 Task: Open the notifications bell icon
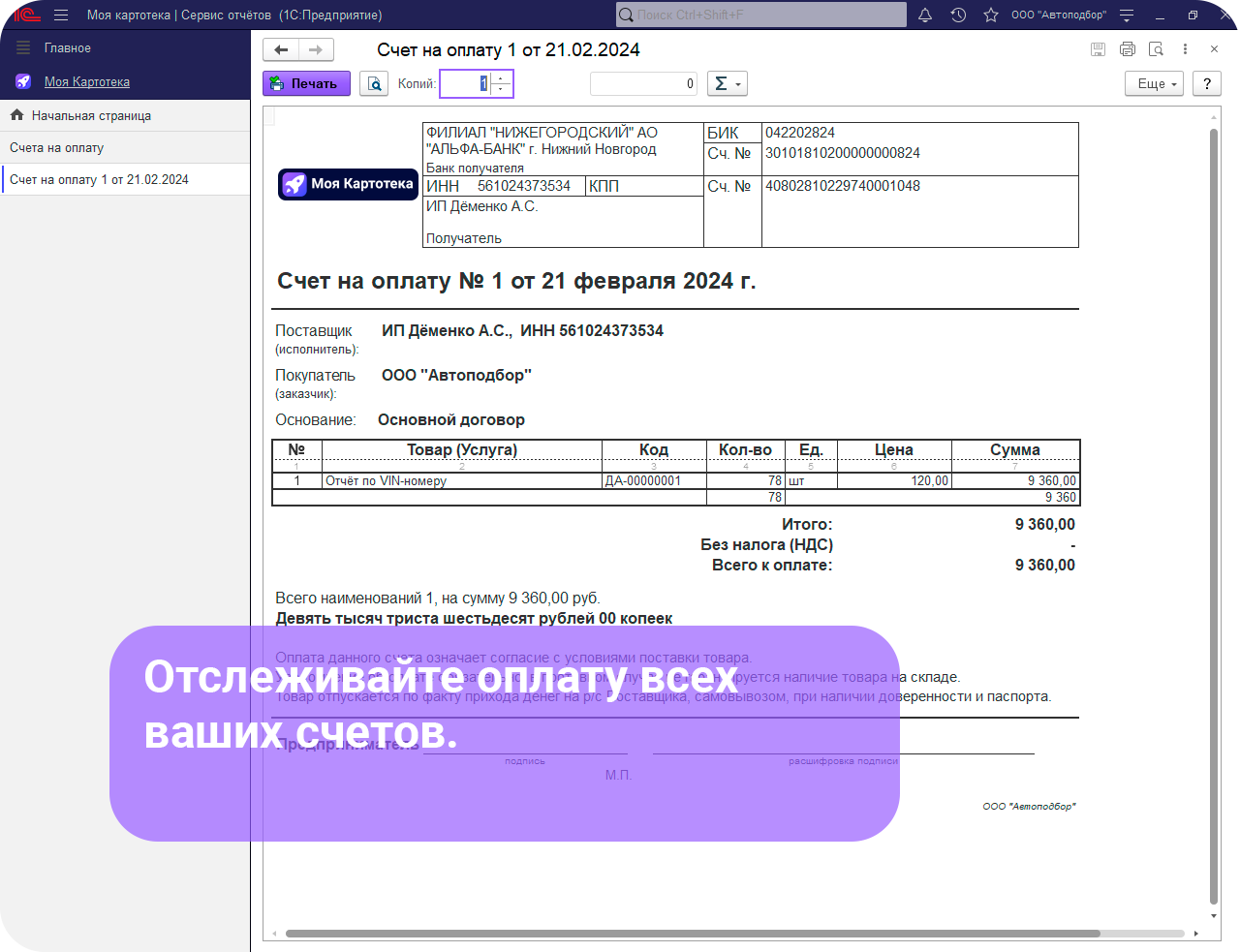coord(925,15)
